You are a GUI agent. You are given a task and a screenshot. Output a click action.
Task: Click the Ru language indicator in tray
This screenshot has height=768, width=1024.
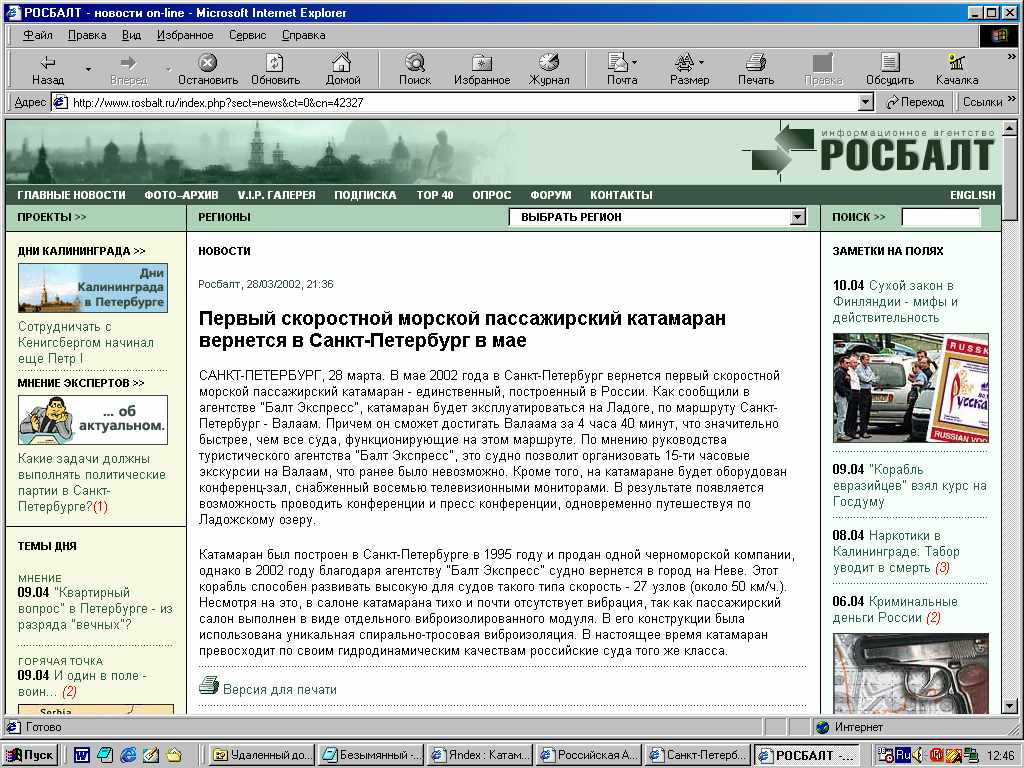coord(903,755)
